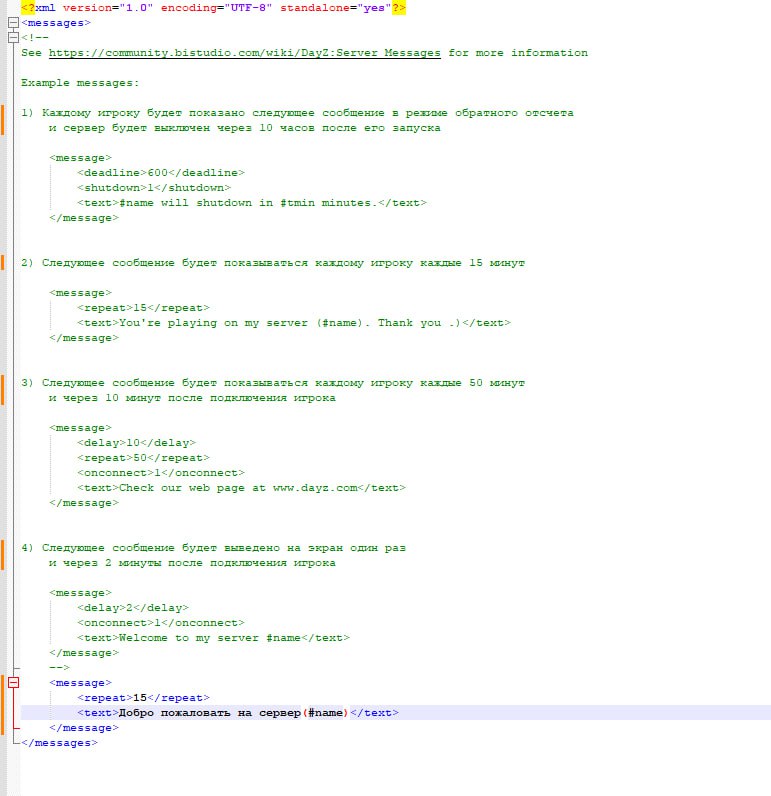
Task: Click the closing </messages> tag
Action: click(x=59, y=743)
